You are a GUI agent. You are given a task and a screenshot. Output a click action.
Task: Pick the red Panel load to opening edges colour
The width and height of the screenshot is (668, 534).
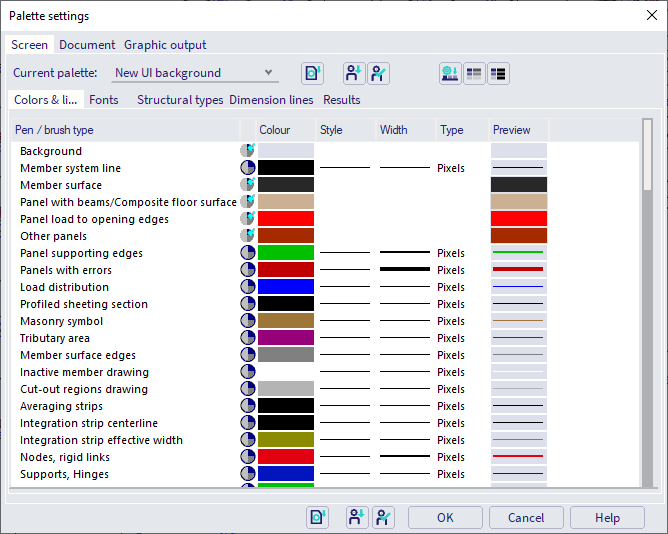click(x=286, y=219)
